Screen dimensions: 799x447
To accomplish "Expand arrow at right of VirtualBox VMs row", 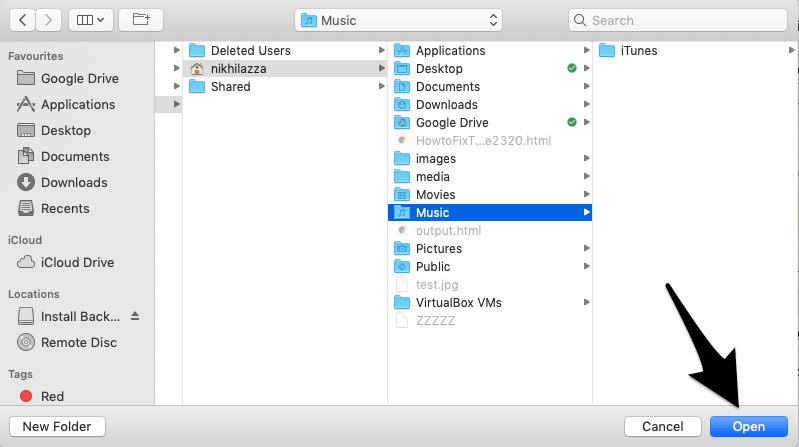I will click(587, 302).
